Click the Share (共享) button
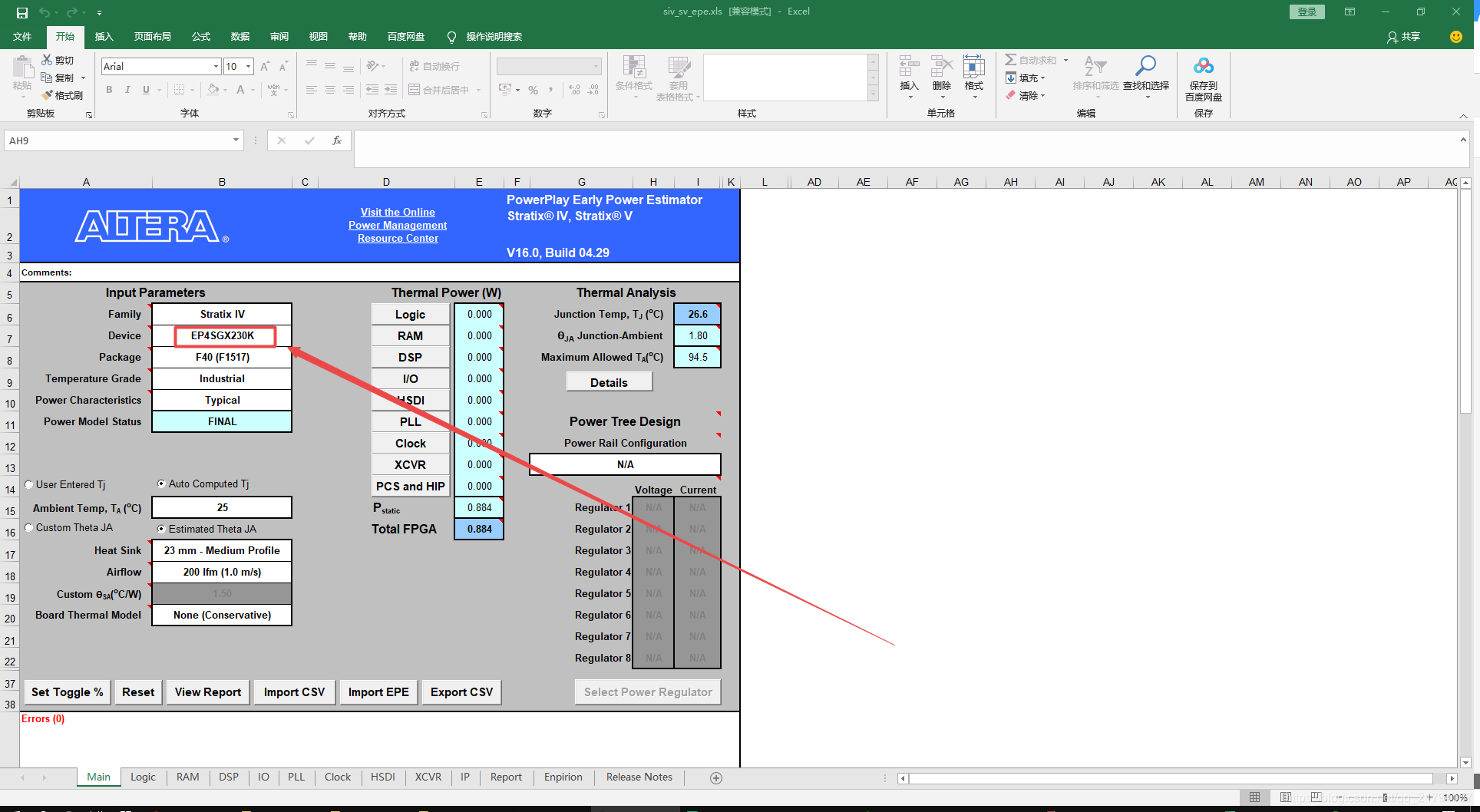Image resolution: width=1480 pixels, height=812 pixels. tap(1404, 37)
